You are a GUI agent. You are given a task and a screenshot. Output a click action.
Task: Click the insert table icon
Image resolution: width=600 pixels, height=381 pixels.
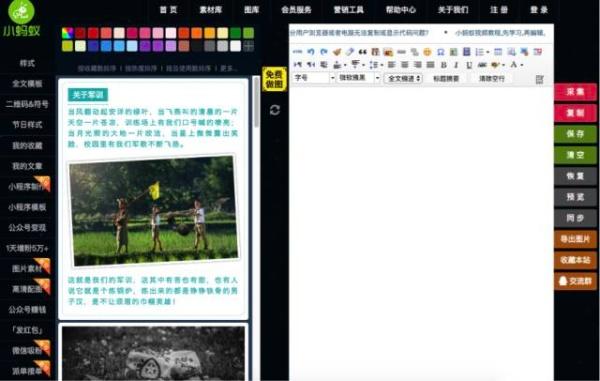coord(498,52)
